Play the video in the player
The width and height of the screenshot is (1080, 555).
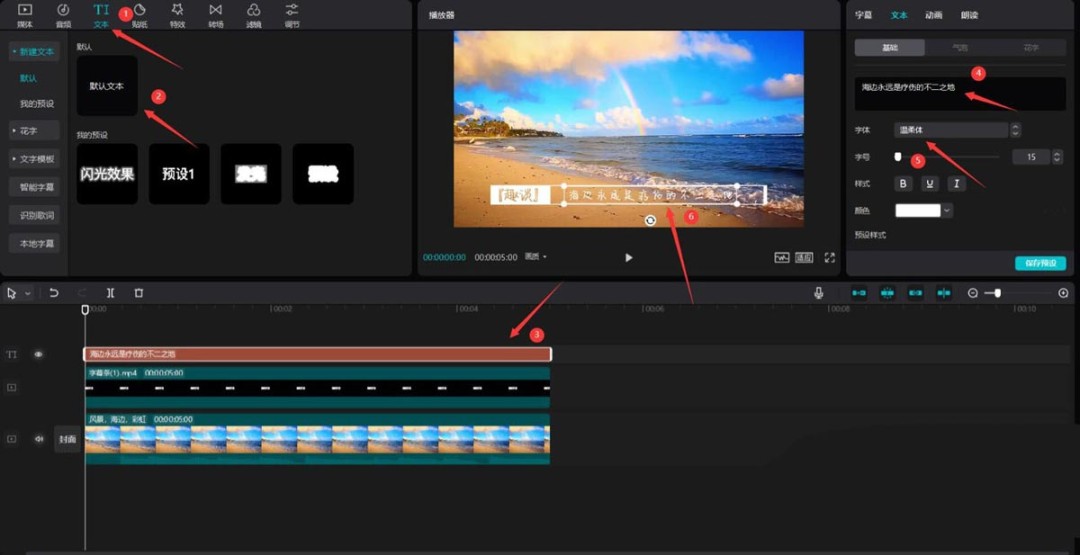(x=629, y=257)
